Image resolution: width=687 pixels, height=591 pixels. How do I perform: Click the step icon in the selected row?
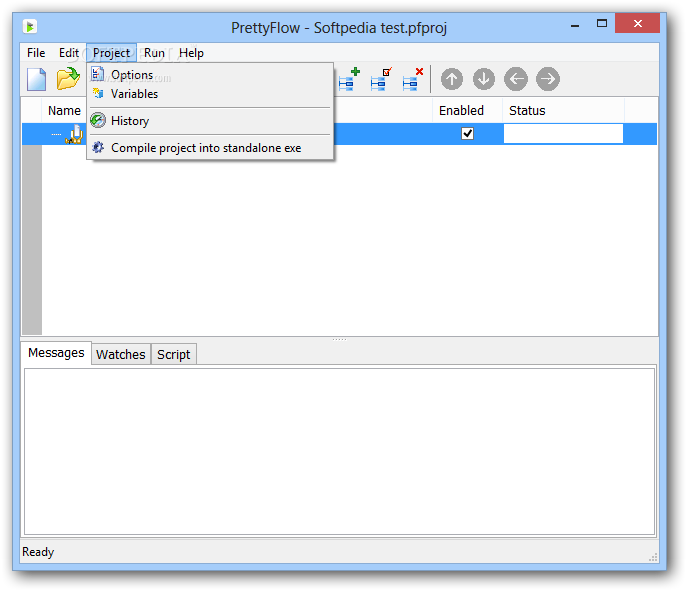click(74, 134)
